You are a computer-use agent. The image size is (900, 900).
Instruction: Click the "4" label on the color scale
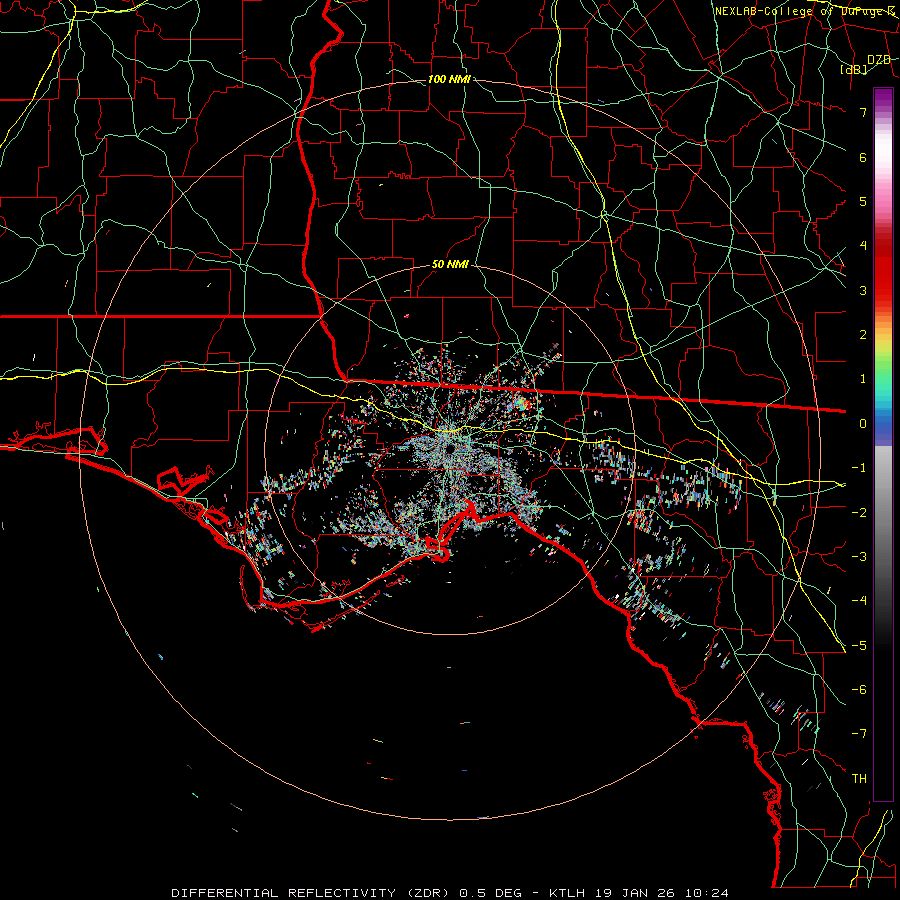[863, 246]
